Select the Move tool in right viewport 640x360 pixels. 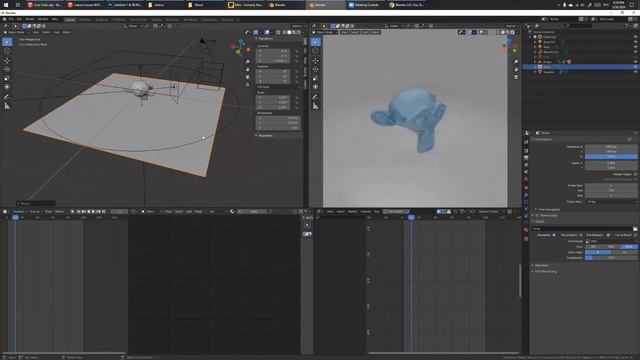(316, 60)
